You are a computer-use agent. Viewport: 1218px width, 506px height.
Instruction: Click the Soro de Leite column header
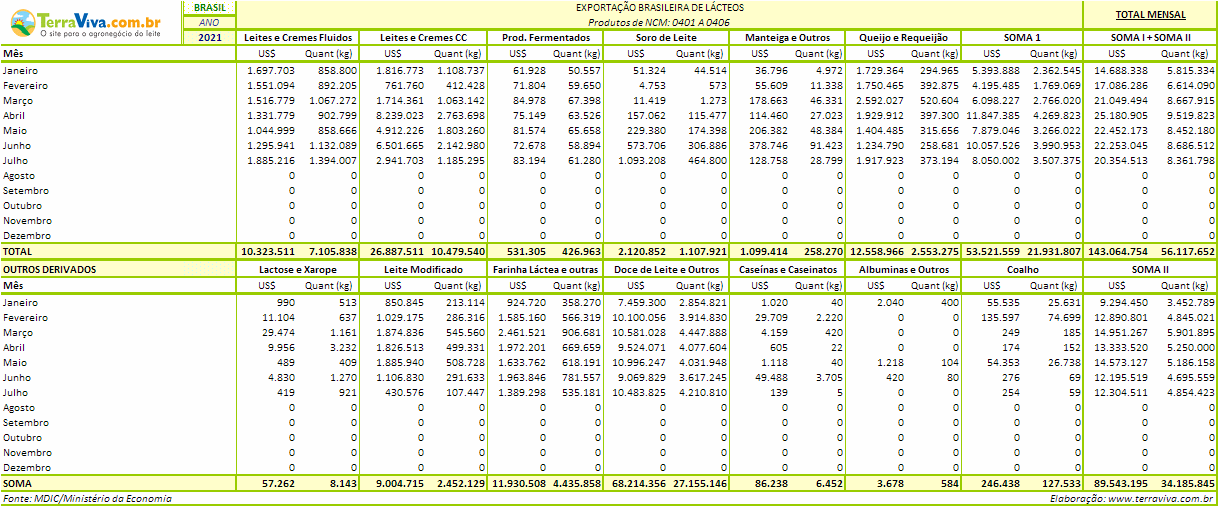coord(667,38)
